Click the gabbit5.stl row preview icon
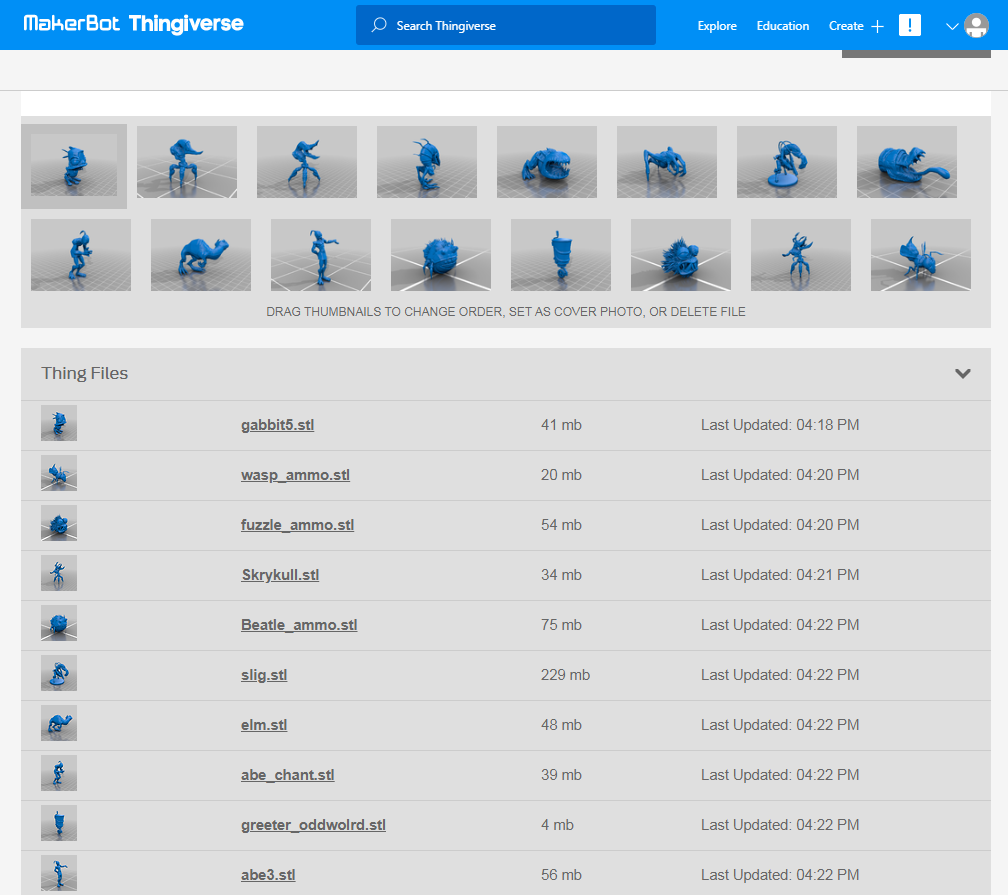This screenshot has height=895, width=1008. tap(59, 423)
